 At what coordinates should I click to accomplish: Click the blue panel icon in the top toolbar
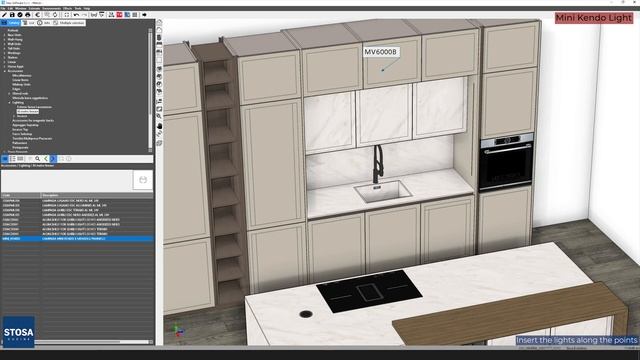(x=127, y=15)
